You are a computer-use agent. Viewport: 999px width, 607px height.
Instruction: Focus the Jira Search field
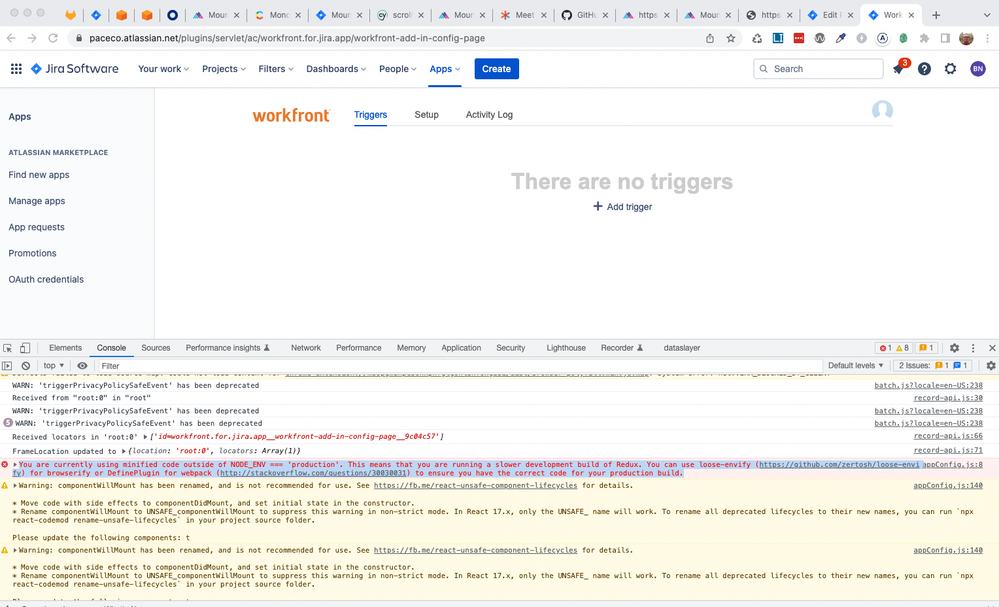[x=818, y=69]
